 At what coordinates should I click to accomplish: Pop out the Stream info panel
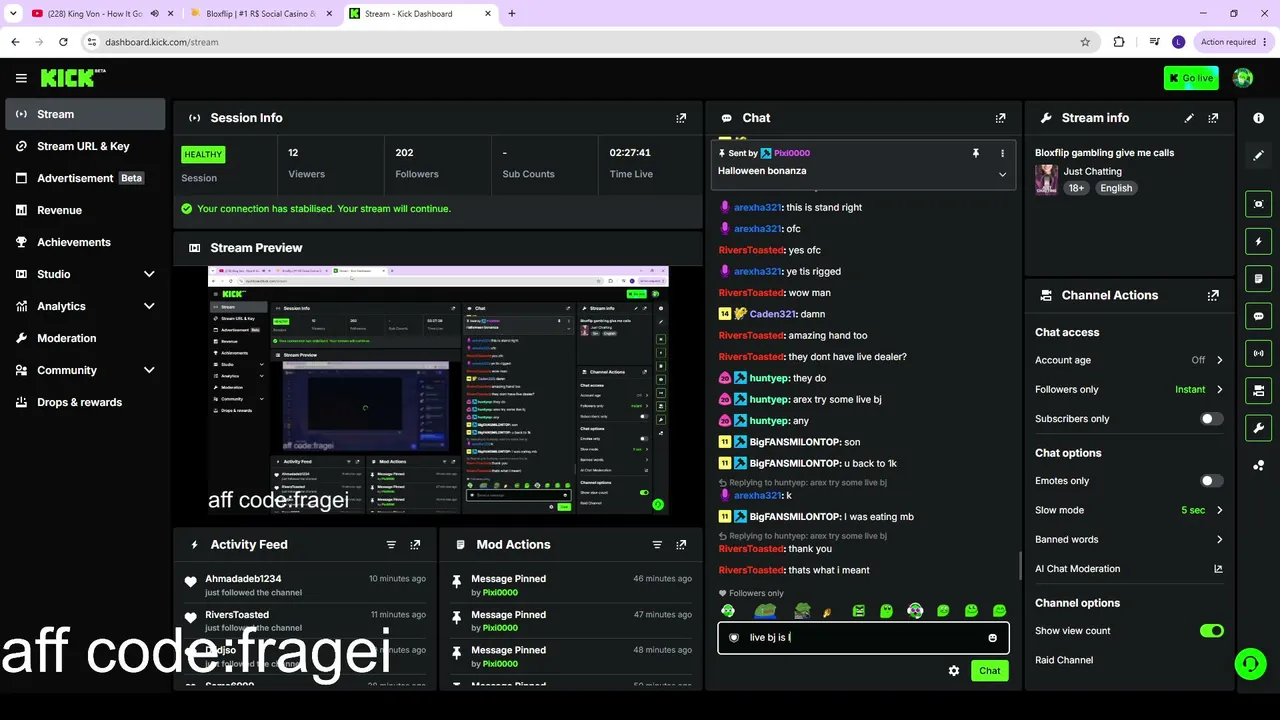click(1213, 118)
